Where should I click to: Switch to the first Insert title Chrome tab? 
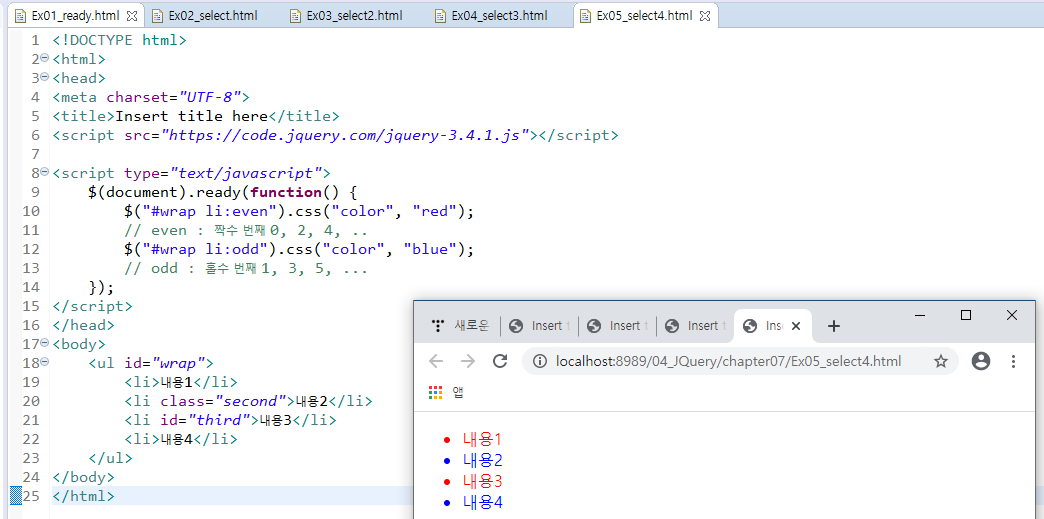(x=539, y=326)
